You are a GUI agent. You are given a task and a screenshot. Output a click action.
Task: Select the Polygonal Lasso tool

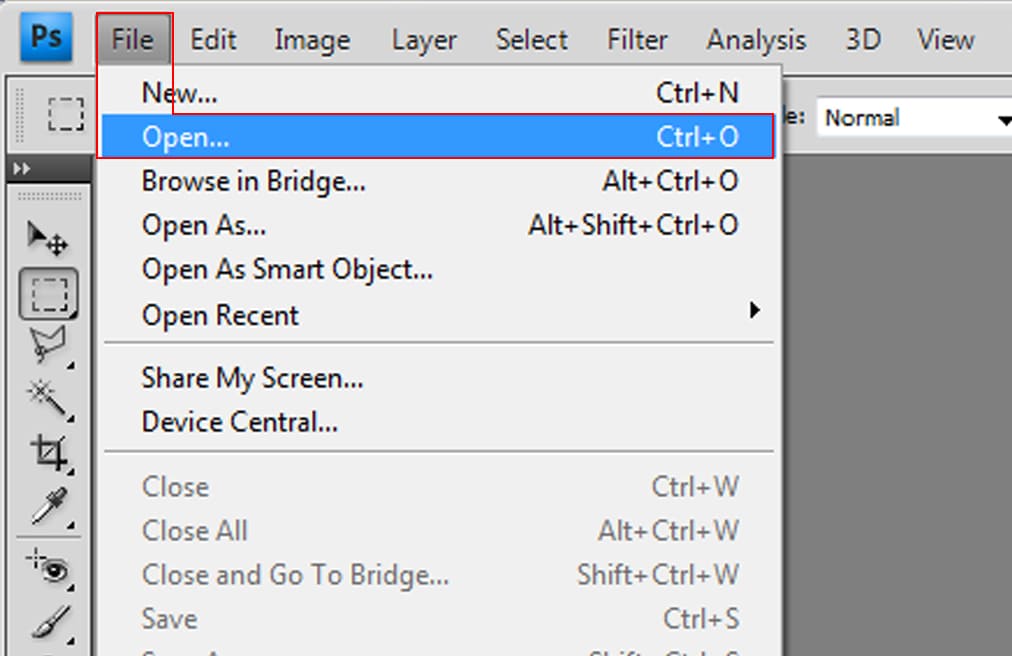point(47,346)
